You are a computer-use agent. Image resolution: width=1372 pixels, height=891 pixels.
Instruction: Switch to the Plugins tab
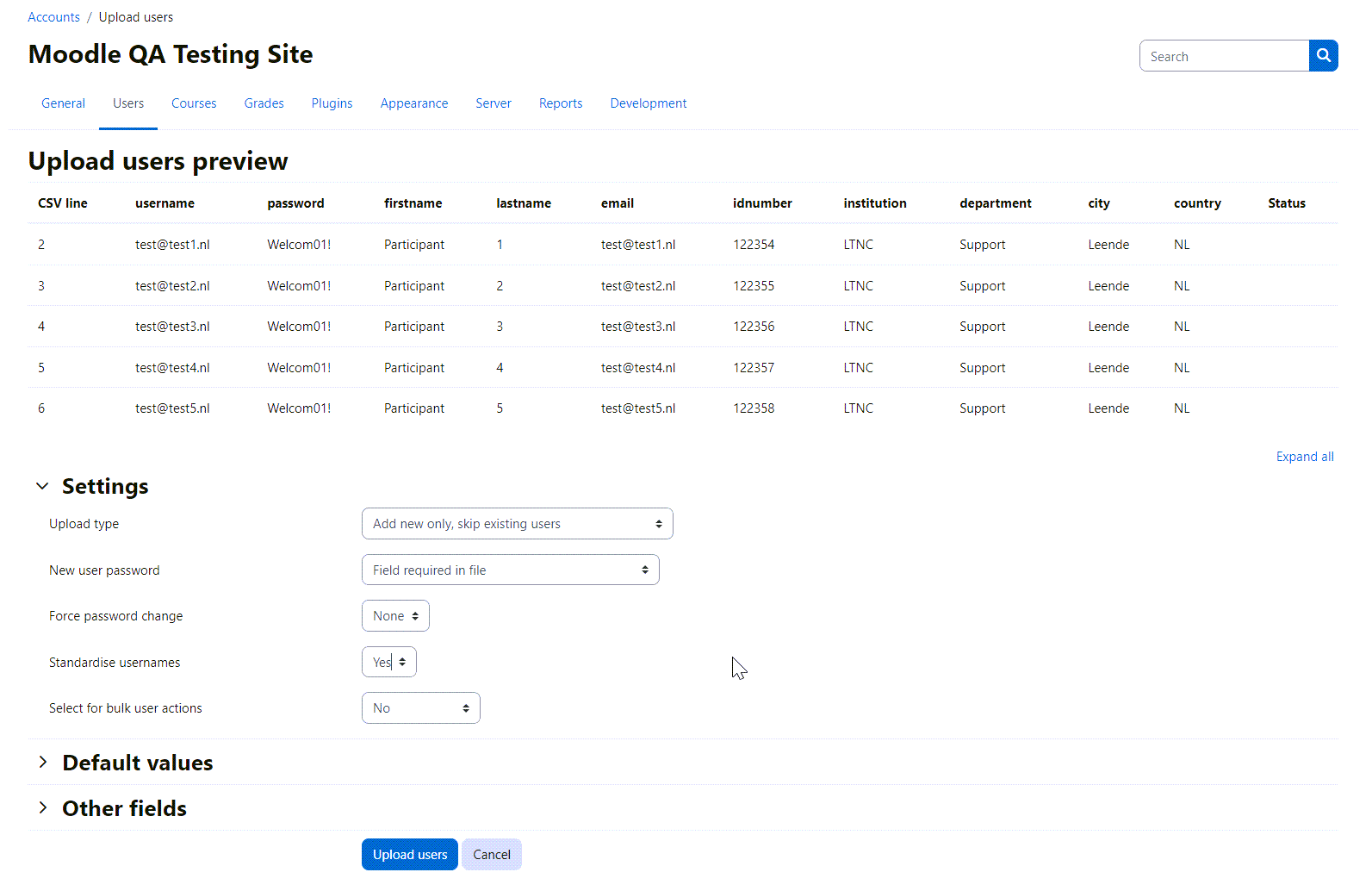[x=332, y=103]
